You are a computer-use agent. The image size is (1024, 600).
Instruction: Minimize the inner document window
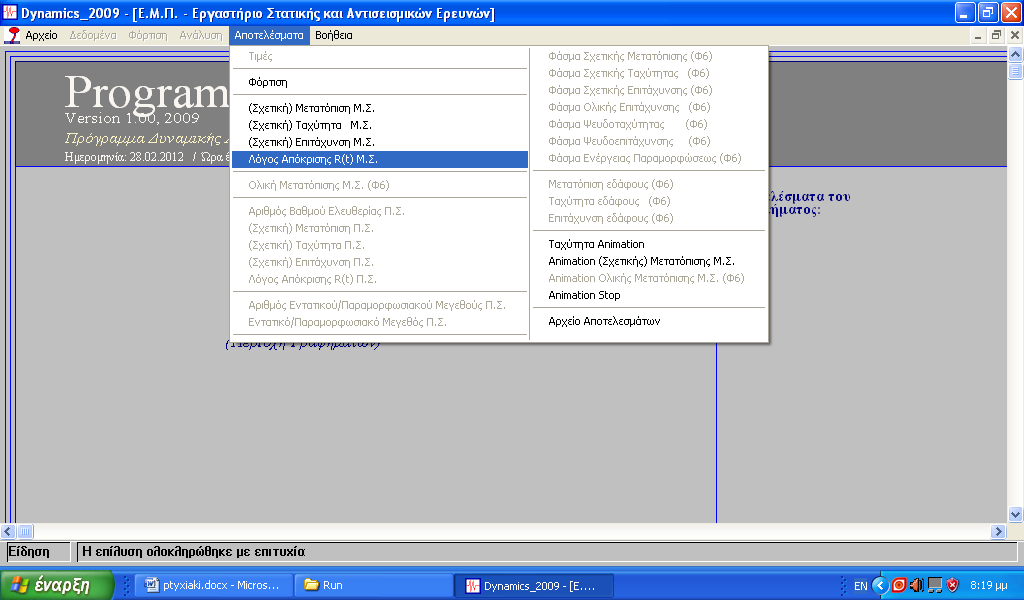[978, 36]
